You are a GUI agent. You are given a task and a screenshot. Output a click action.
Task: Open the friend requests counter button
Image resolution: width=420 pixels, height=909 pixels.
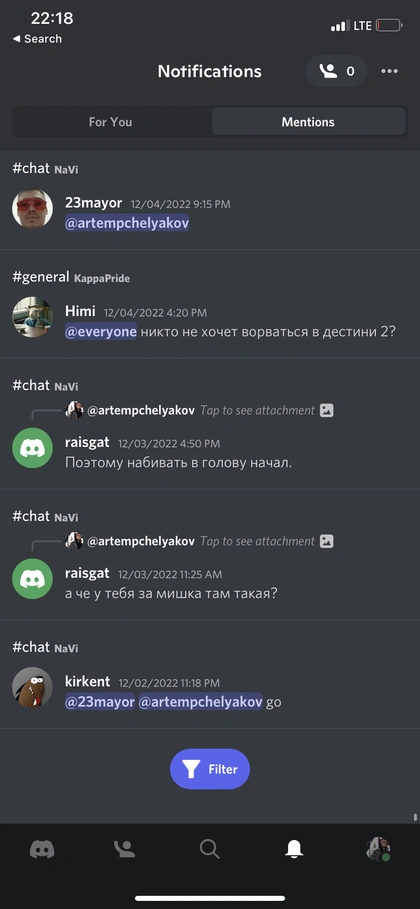click(x=336, y=71)
